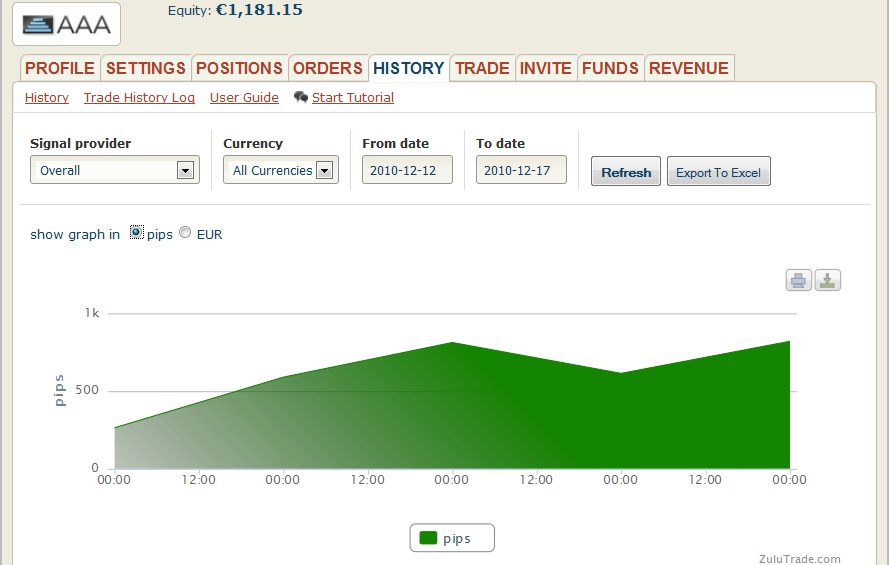
Task: Click the History sub-link
Action: (46, 97)
